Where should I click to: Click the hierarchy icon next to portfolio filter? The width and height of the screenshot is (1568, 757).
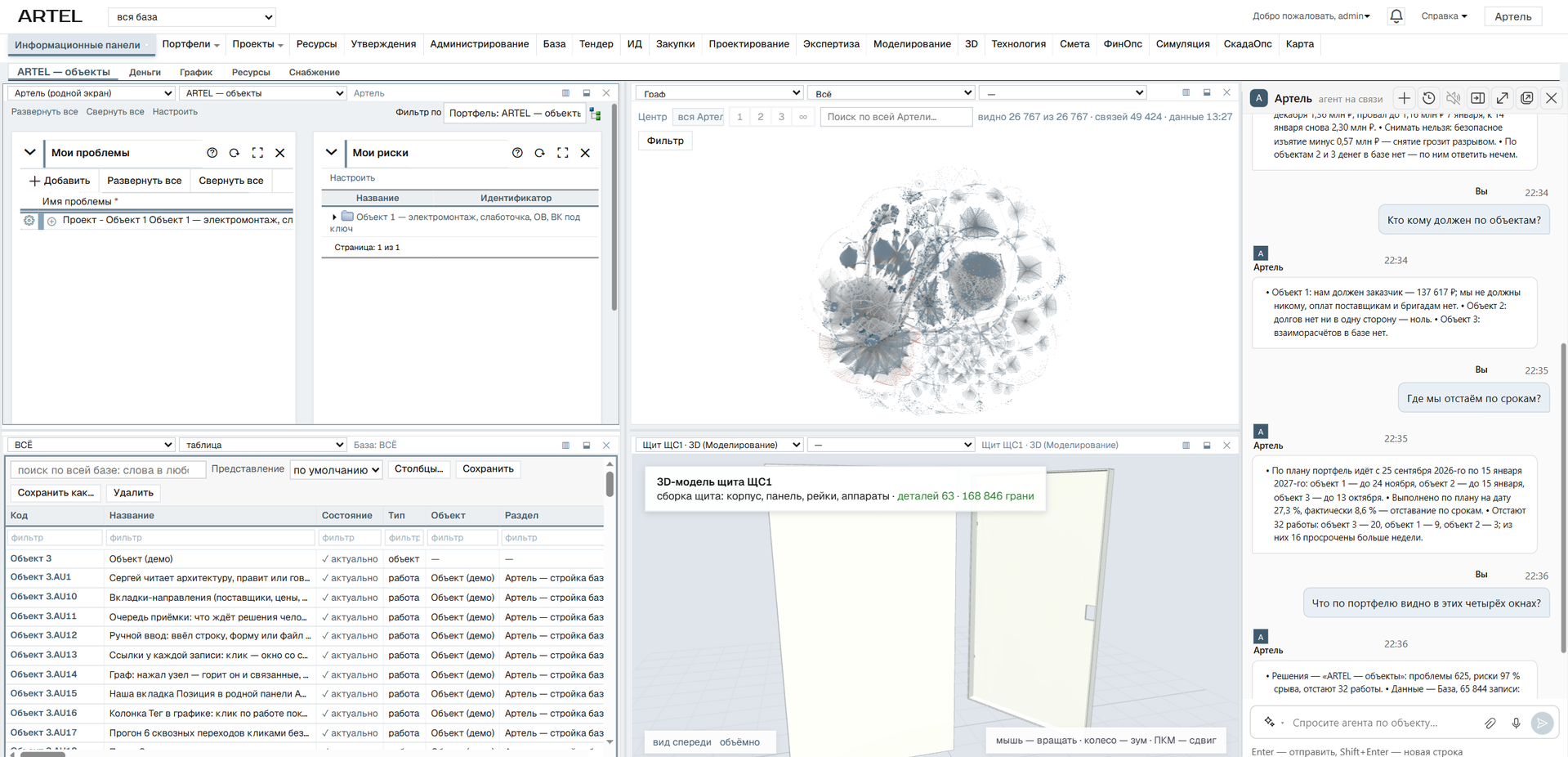click(596, 114)
